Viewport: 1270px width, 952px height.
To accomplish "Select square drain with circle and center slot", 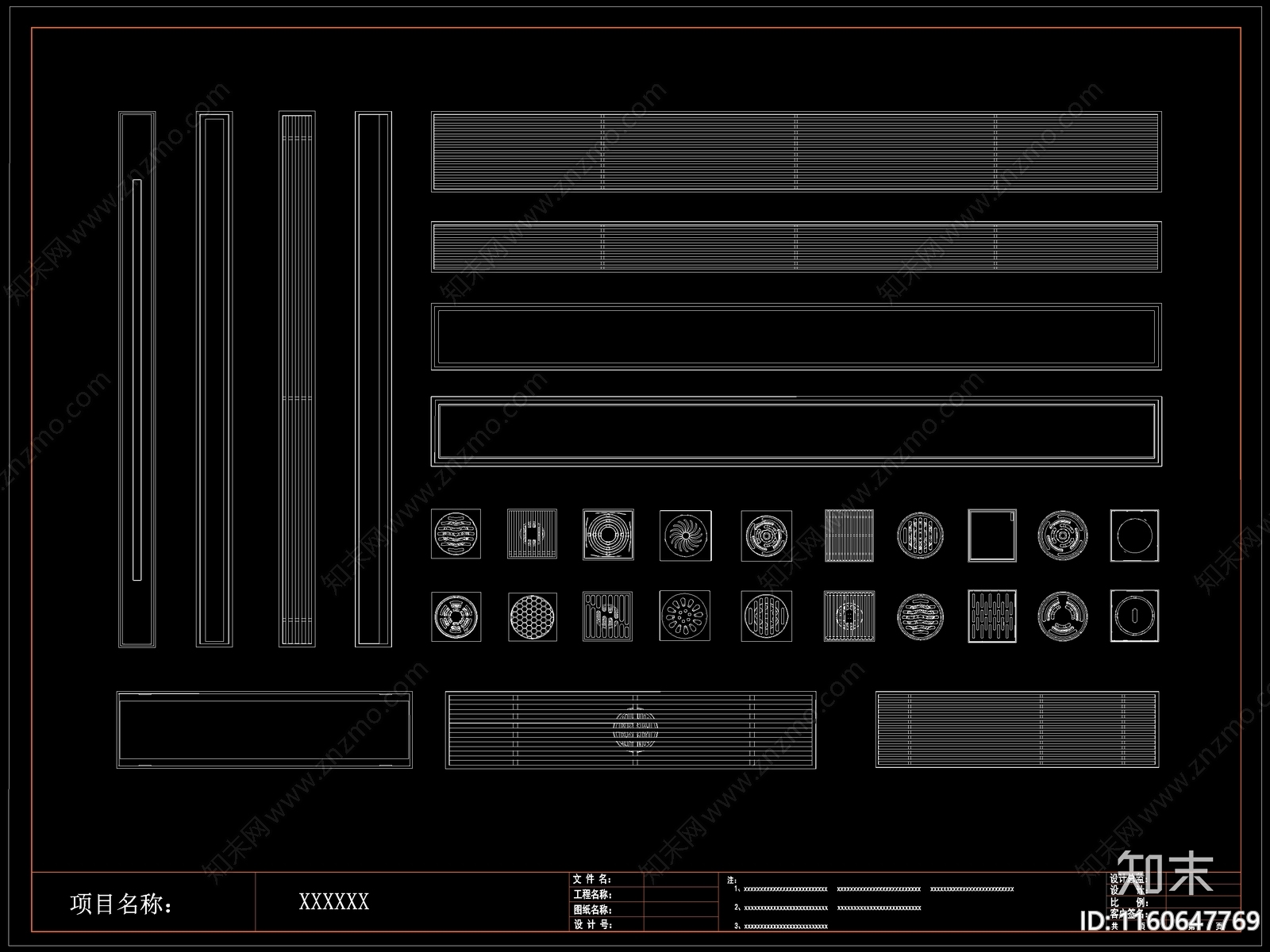I will coord(1134,615).
